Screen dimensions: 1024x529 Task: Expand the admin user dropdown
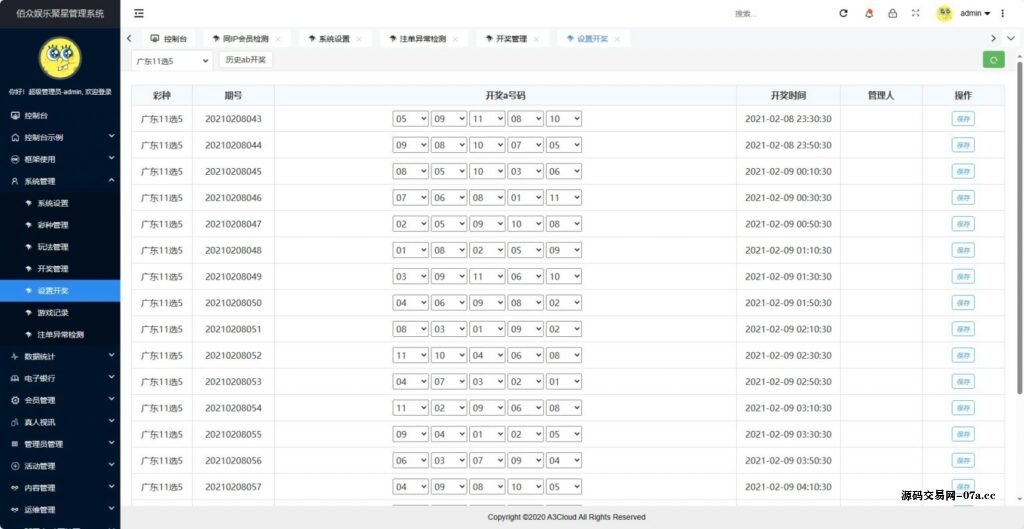[x=975, y=13]
